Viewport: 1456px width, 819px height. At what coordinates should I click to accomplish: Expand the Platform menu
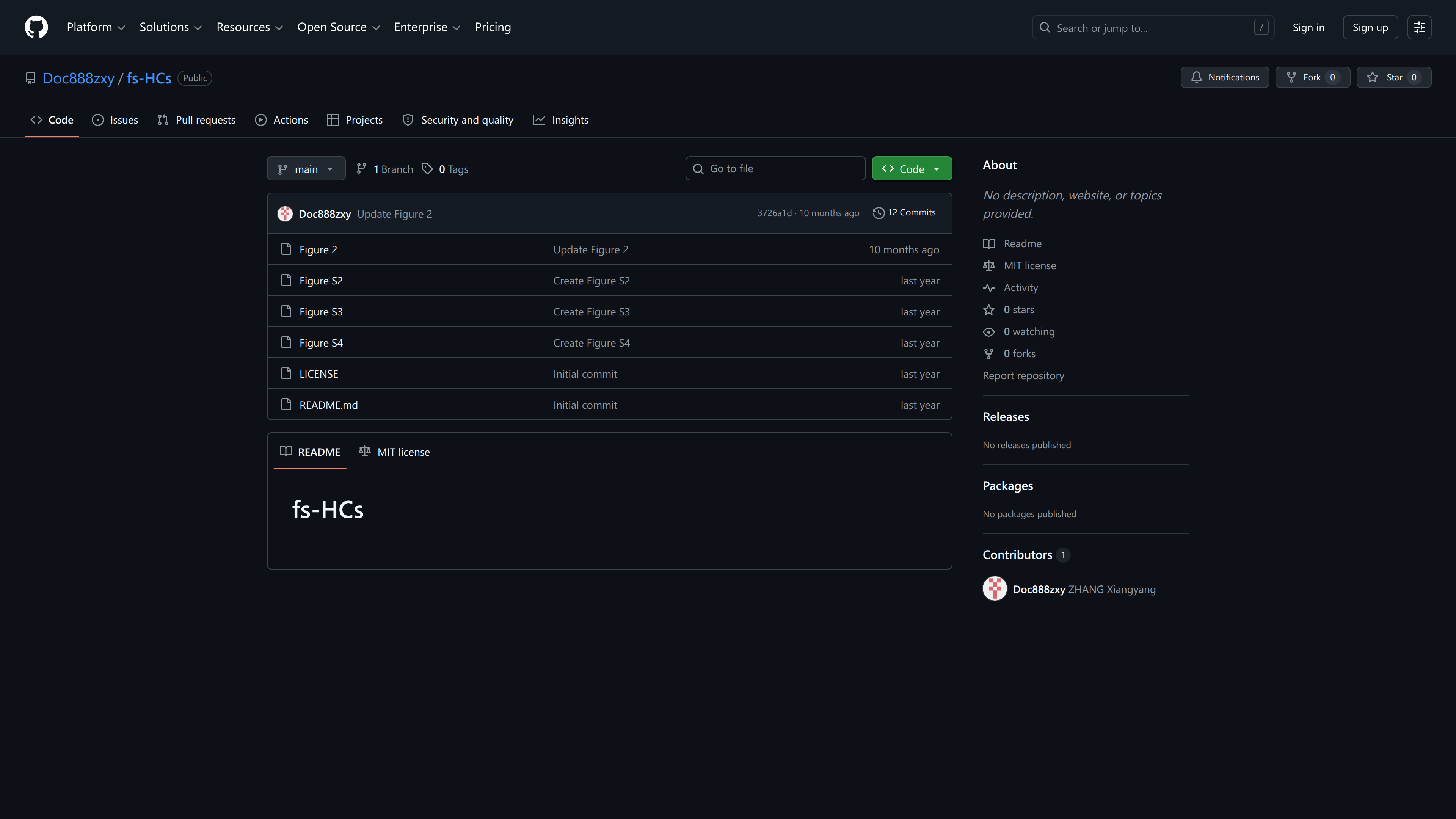tap(96, 27)
